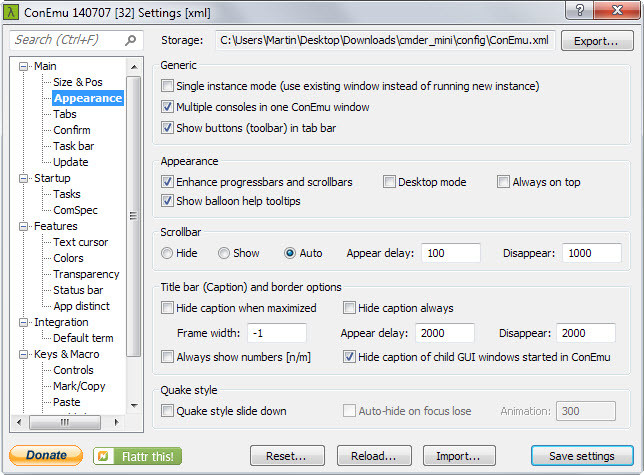Open the Status bar settings page
The height and width of the screenshot is (475, 644).
[x=78, y=290]
